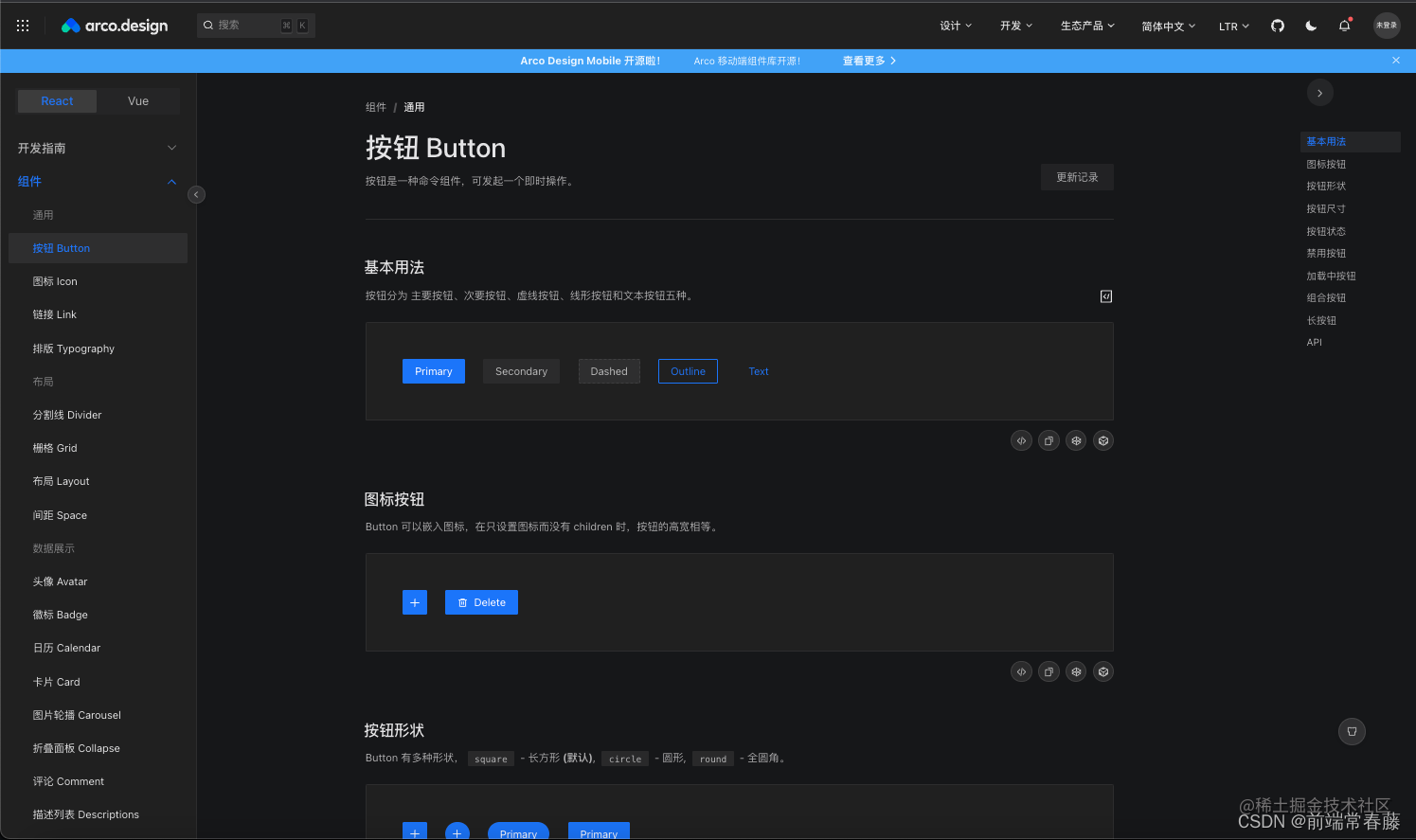This screenshot has height=840, width=1416.
Task: Open 图标 Icon in sidebar
Action: coord(98,281)
